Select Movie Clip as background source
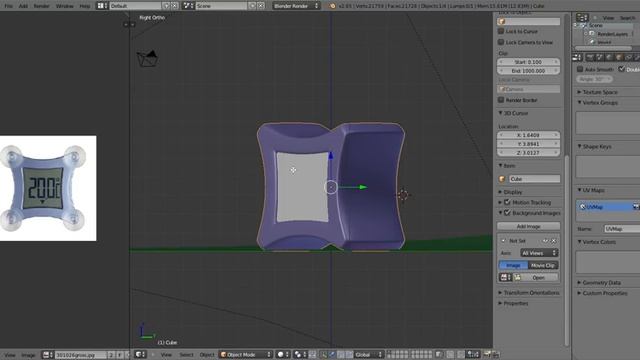640x360 pixels. 543,265
